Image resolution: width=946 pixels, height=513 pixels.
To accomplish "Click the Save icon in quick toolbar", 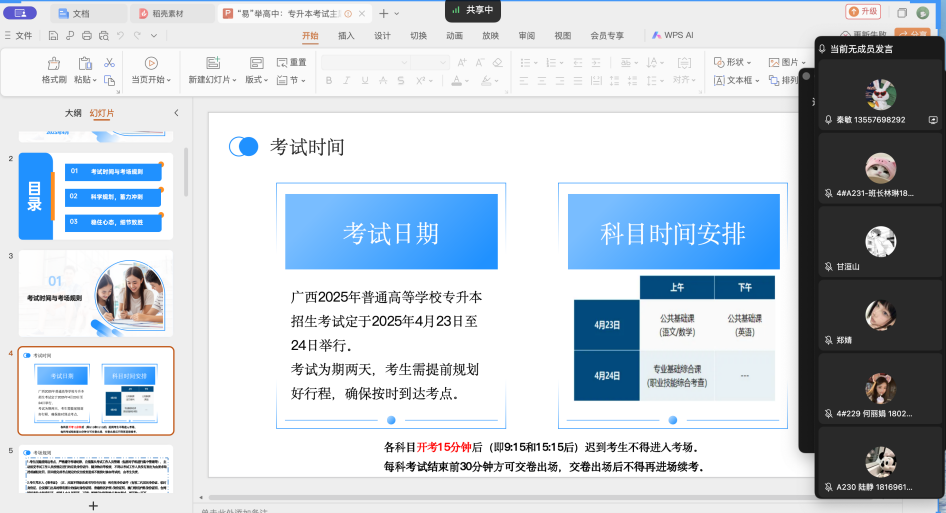I will coord(51,35).
